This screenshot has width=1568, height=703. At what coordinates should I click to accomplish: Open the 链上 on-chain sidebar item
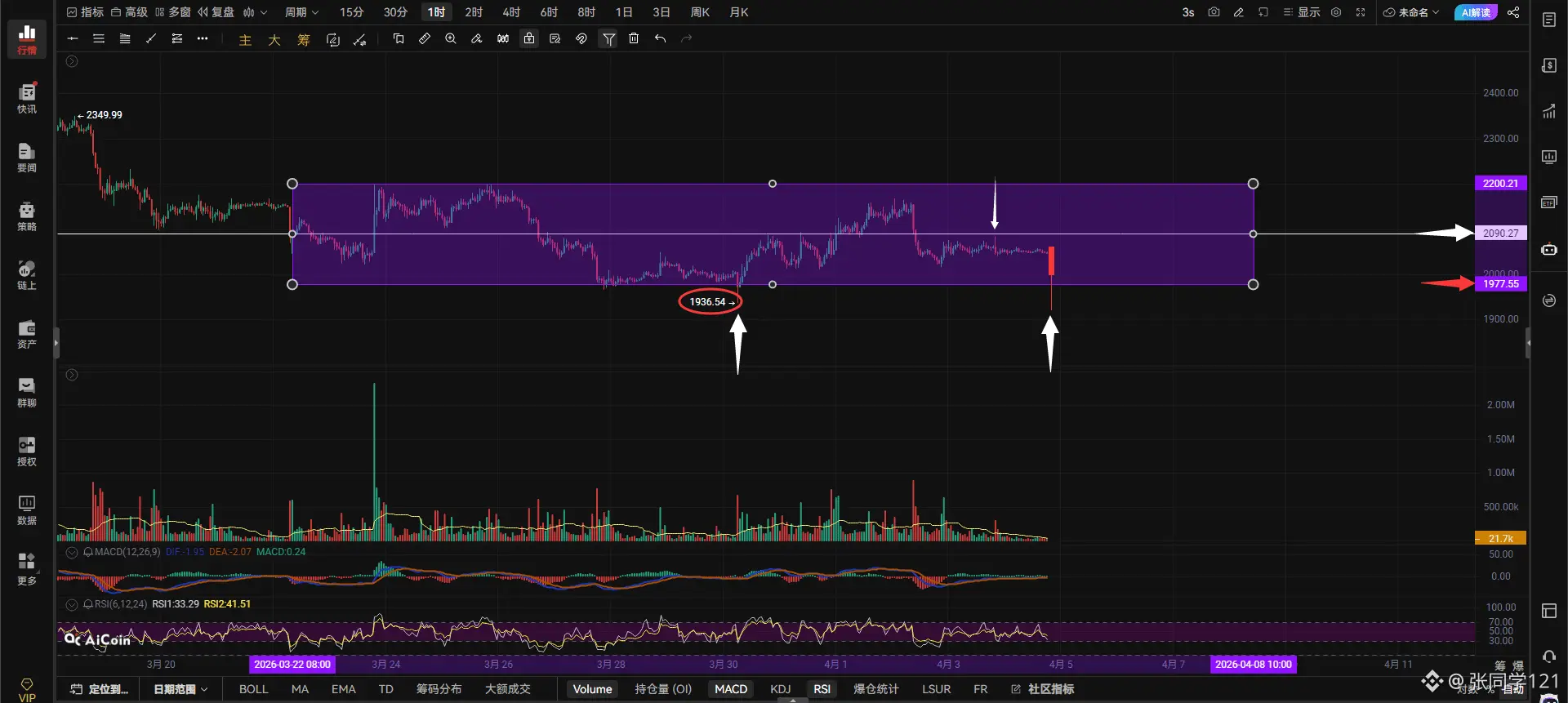27,274
